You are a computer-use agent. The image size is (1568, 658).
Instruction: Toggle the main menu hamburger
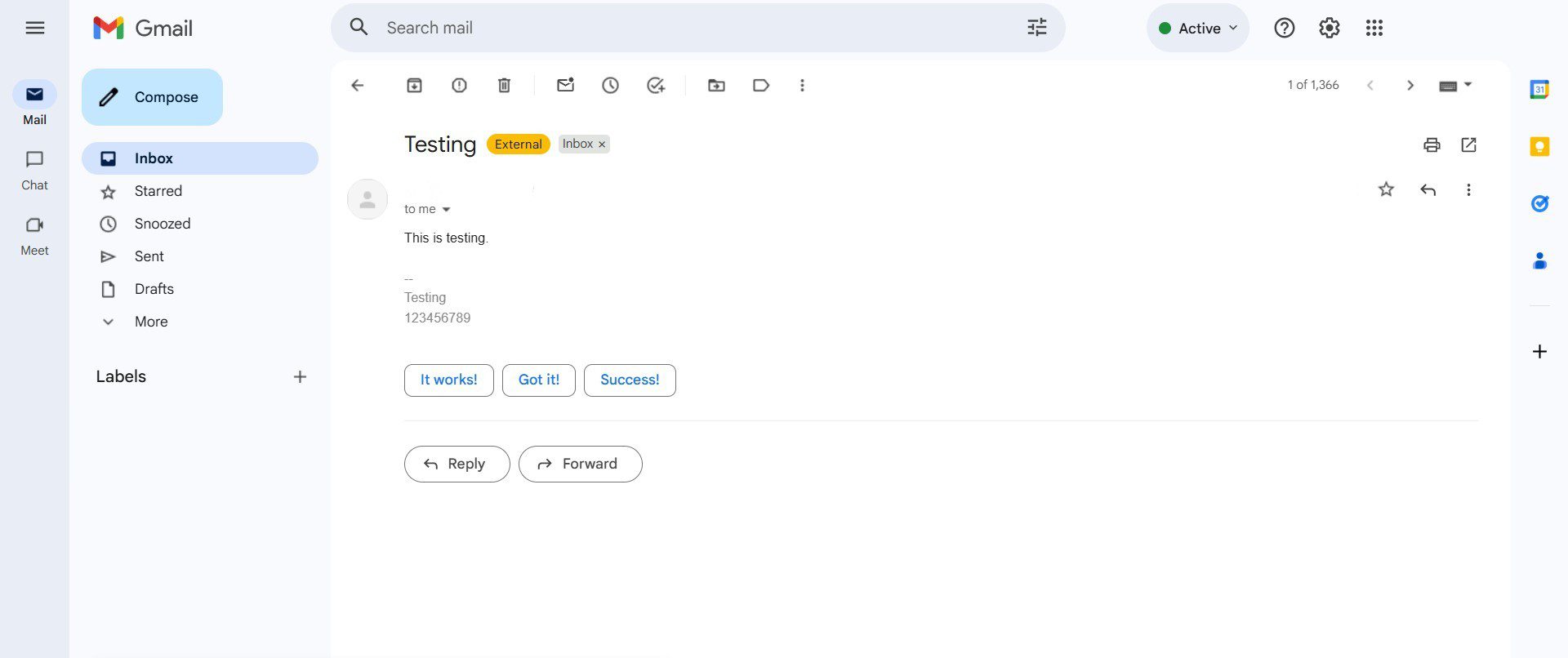(x=34, y=28)
